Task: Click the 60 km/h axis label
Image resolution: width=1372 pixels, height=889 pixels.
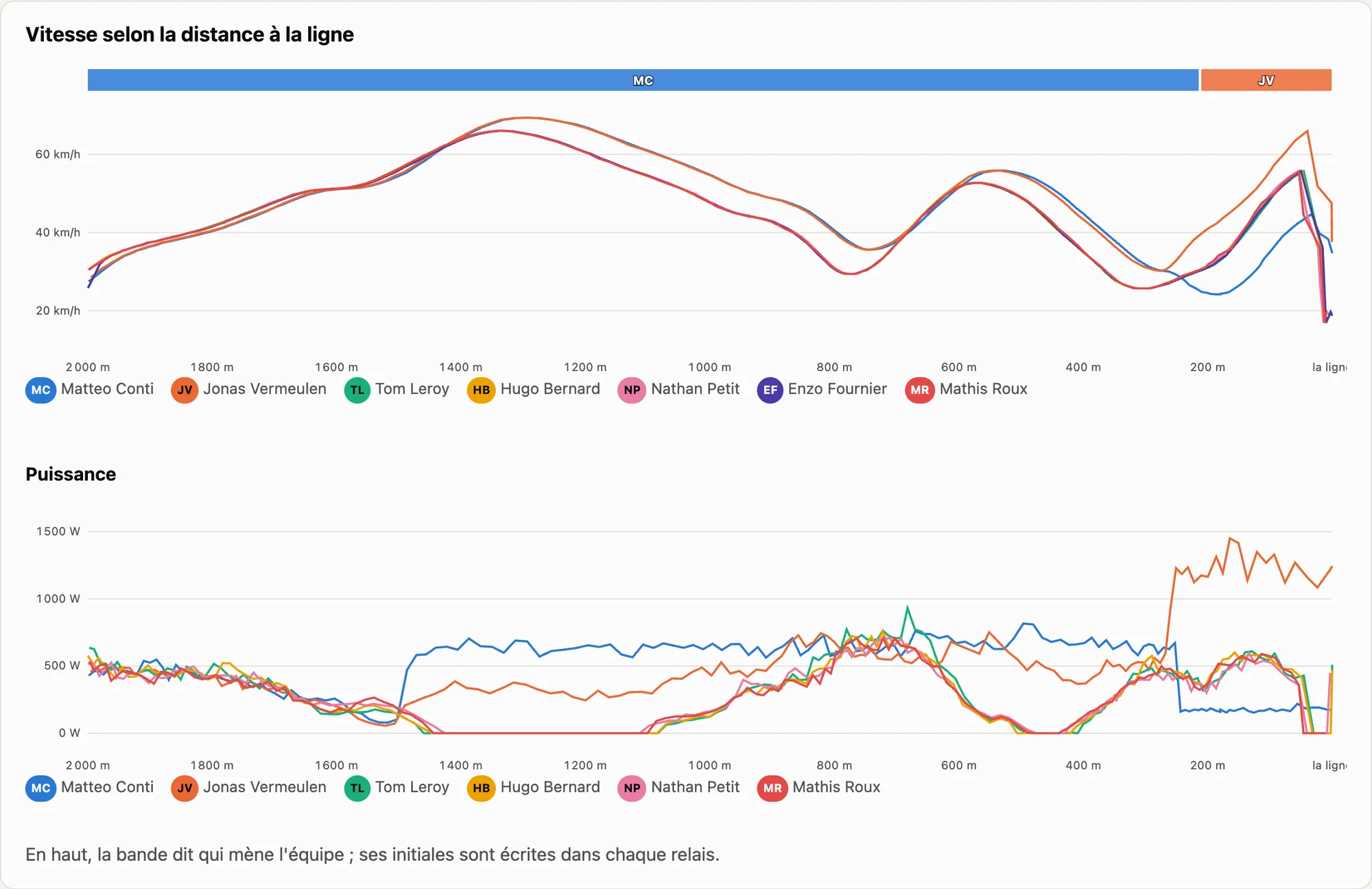Action: tap(58, 154)
